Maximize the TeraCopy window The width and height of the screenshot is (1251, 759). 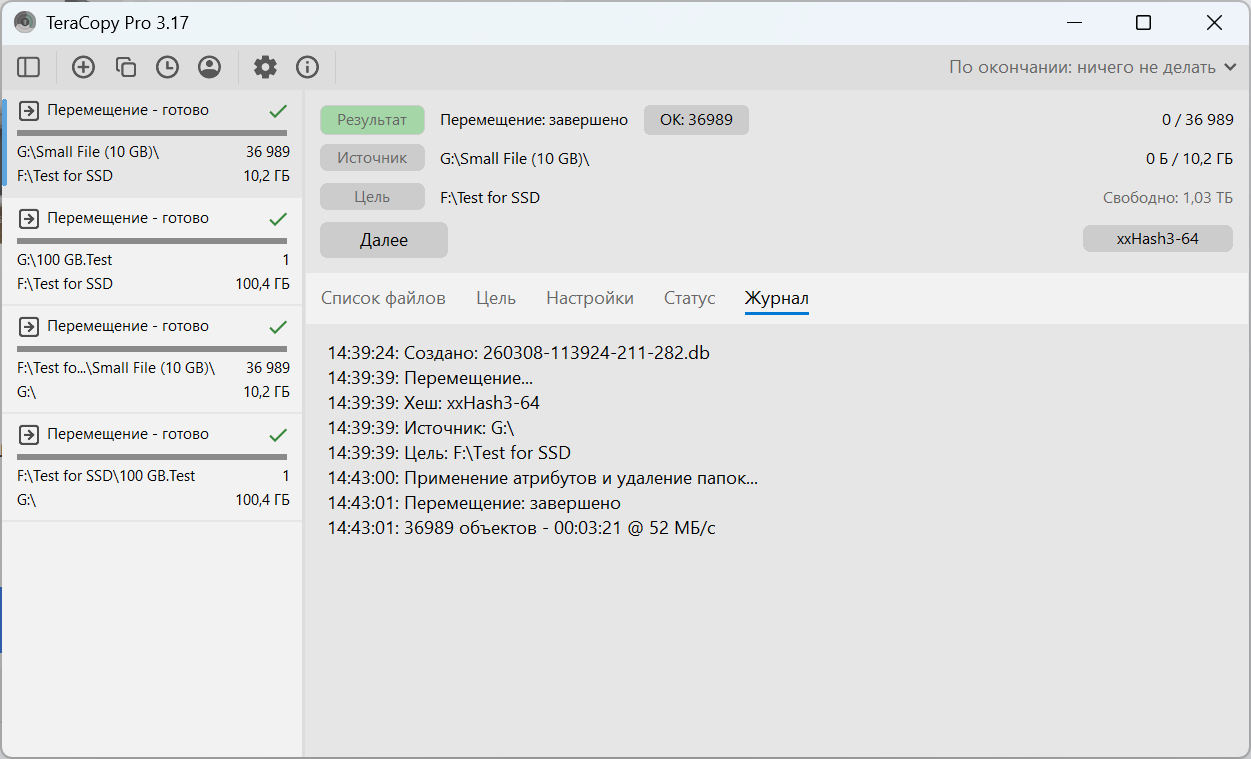pyautogui.click(x=1144, y=22)
